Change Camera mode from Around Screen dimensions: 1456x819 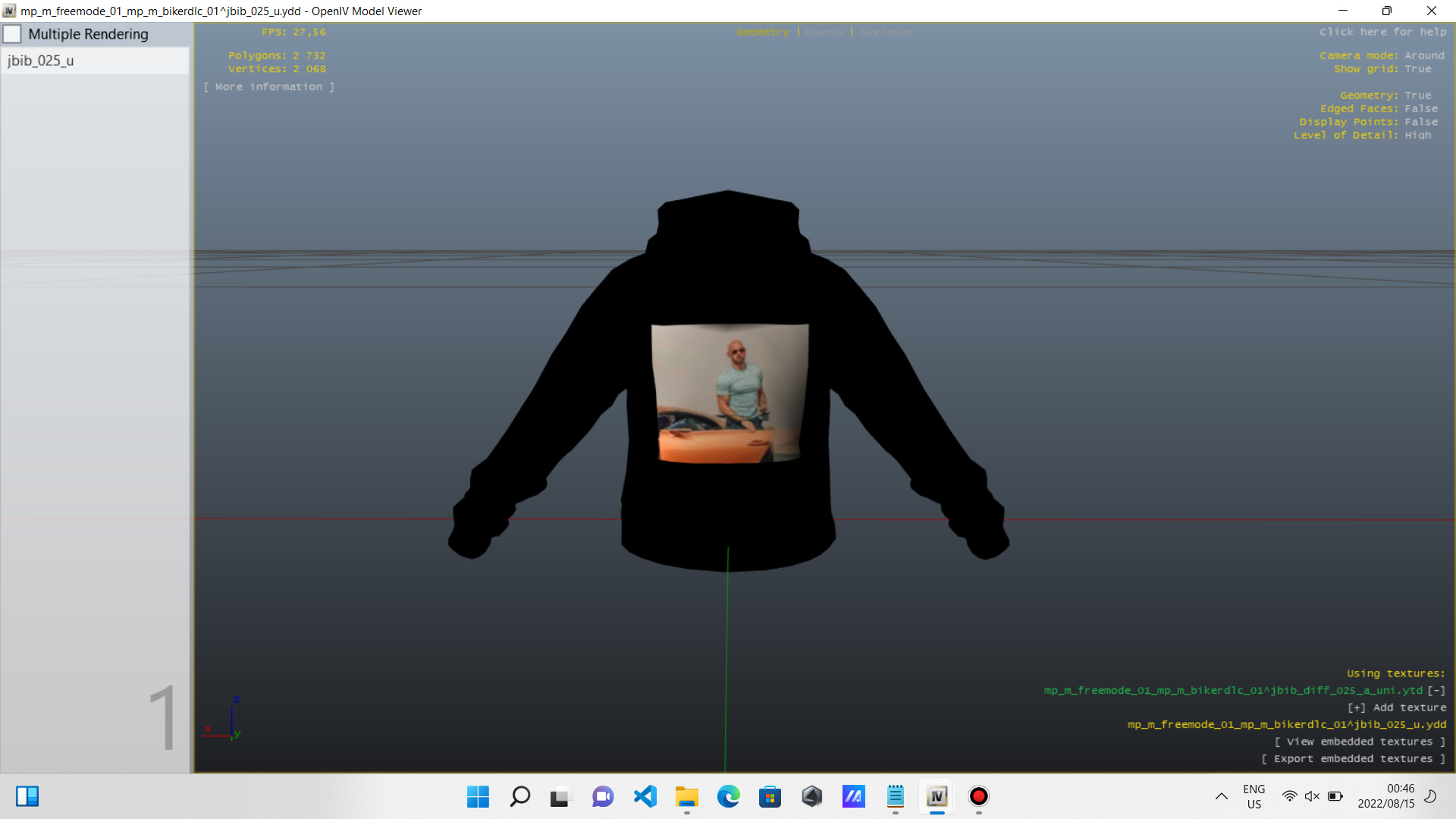pyautogui.click(x=1423, y=55)
